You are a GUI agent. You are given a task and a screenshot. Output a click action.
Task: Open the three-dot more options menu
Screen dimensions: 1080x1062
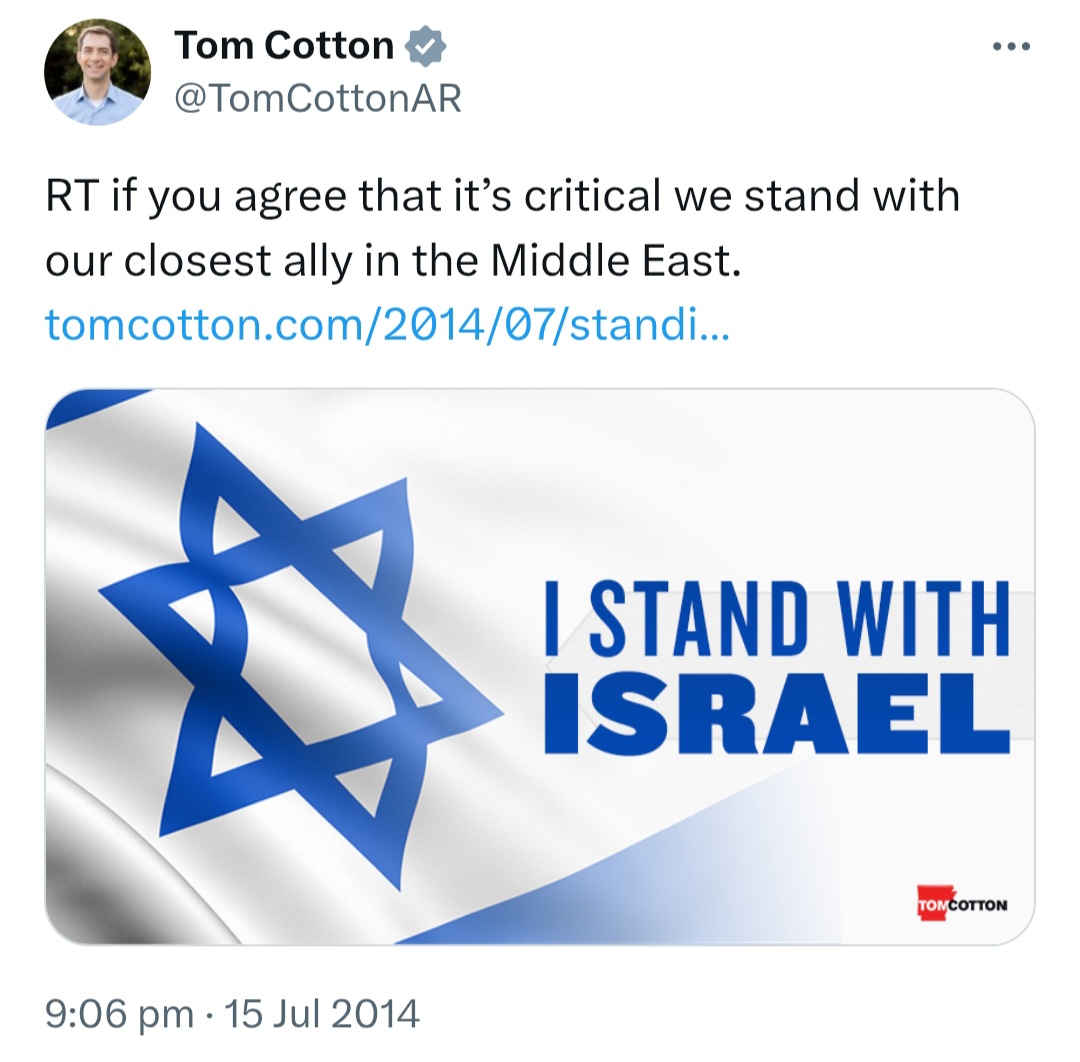pyautogui.click(x=1011, y=47)
